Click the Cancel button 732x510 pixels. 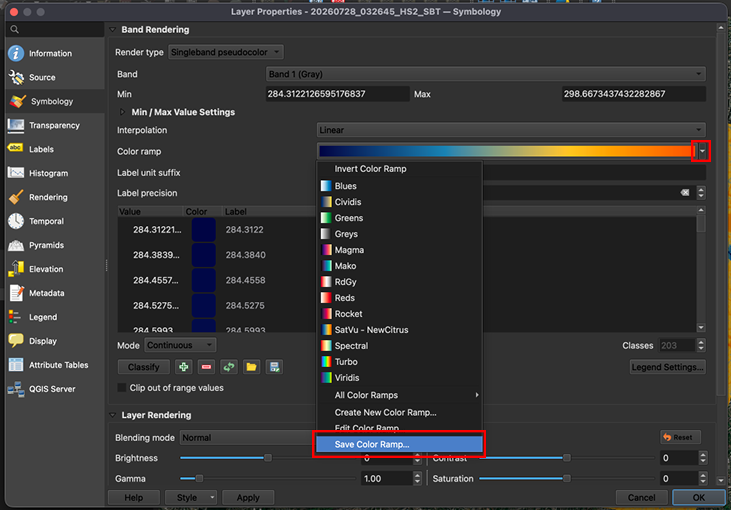tap(642, 497)
